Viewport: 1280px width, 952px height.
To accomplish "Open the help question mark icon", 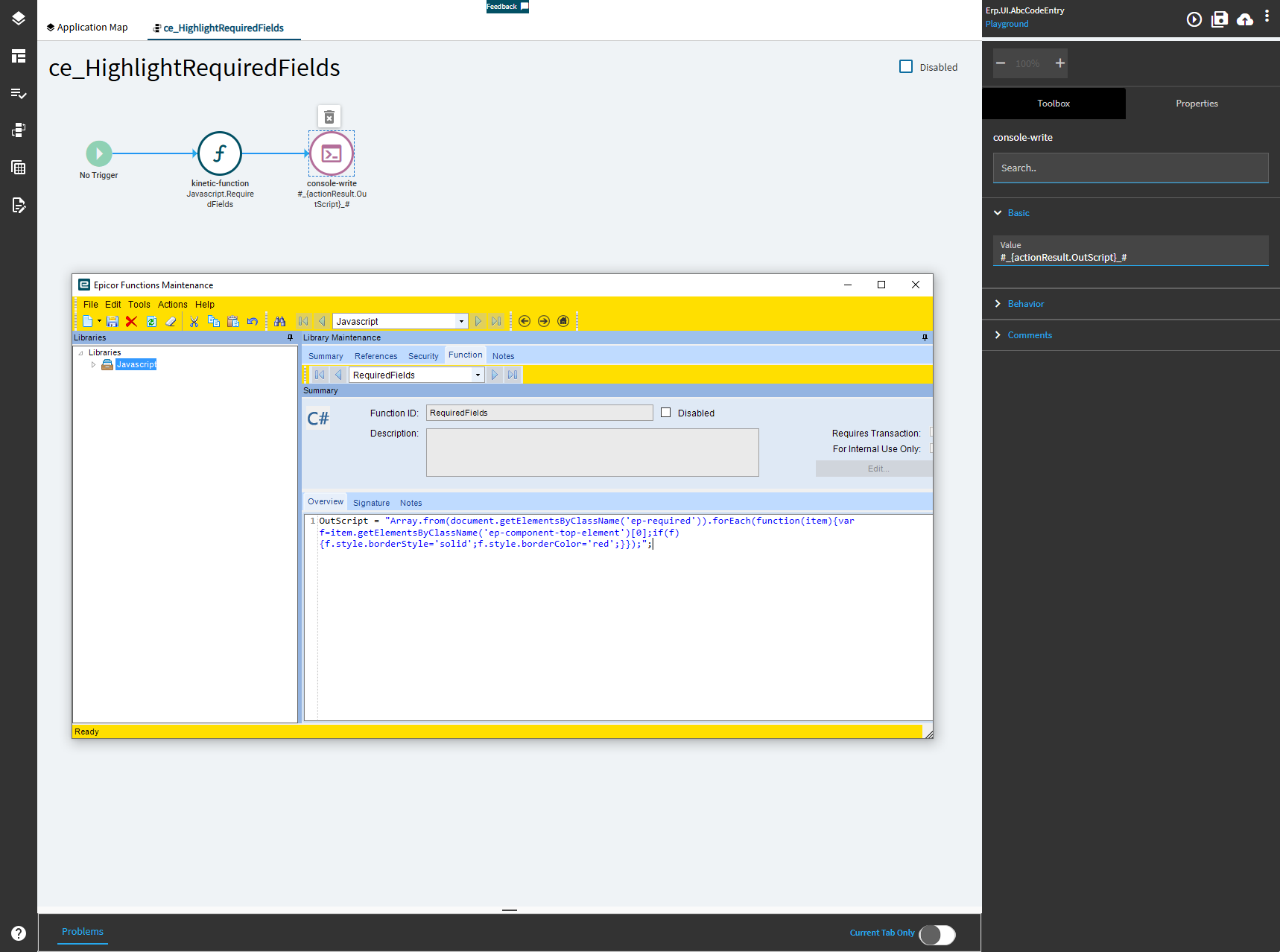I will point(19,933).
